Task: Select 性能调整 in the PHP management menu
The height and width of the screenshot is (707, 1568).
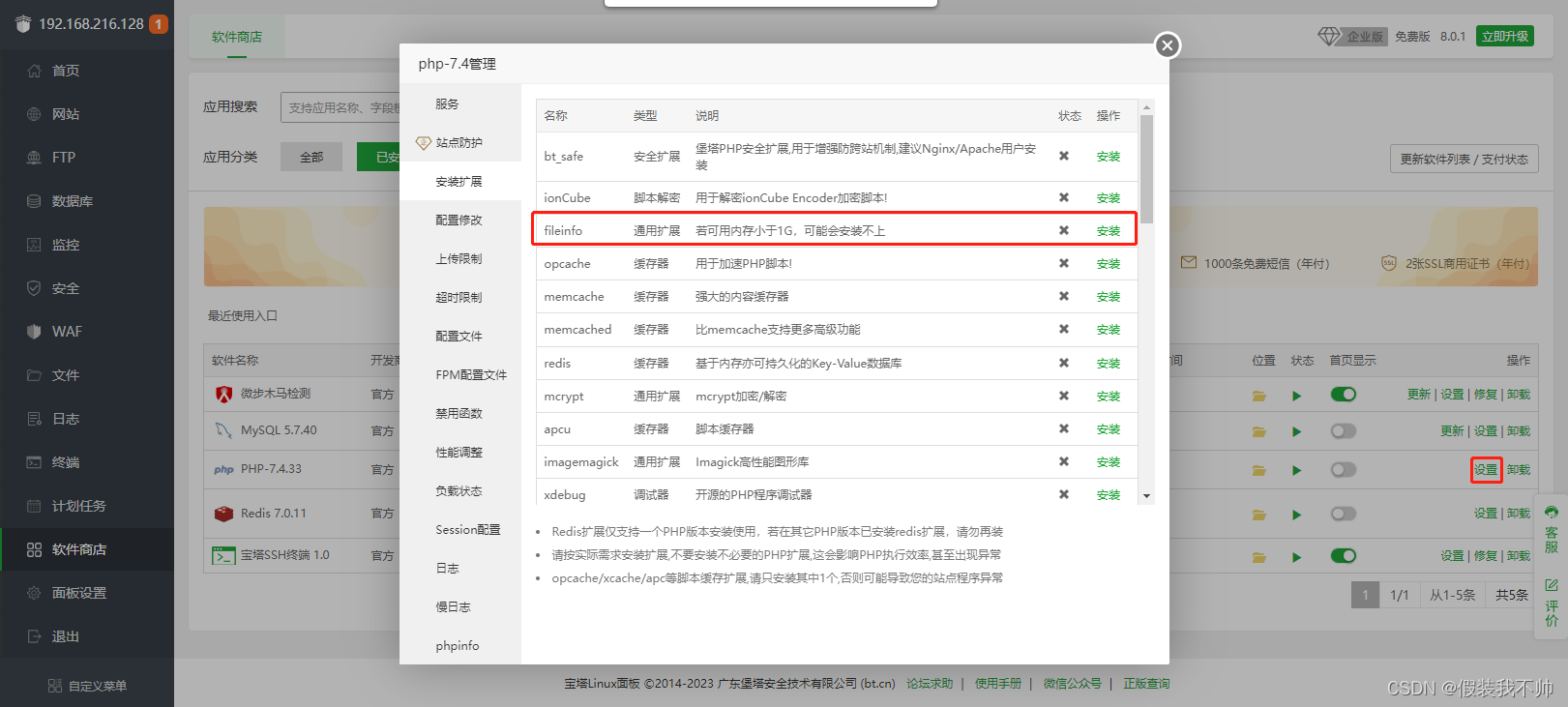Action: coord(460,453)
